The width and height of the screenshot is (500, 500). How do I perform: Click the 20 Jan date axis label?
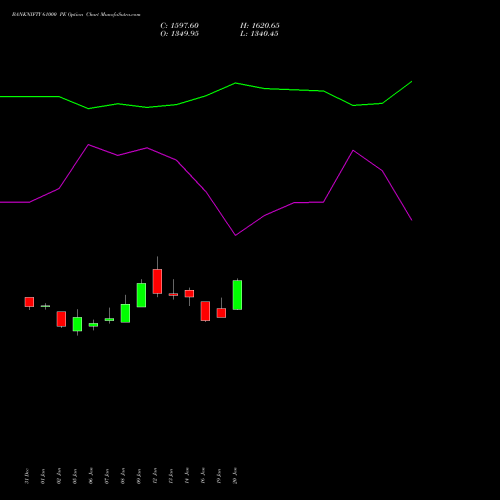(x=235, y=476)
